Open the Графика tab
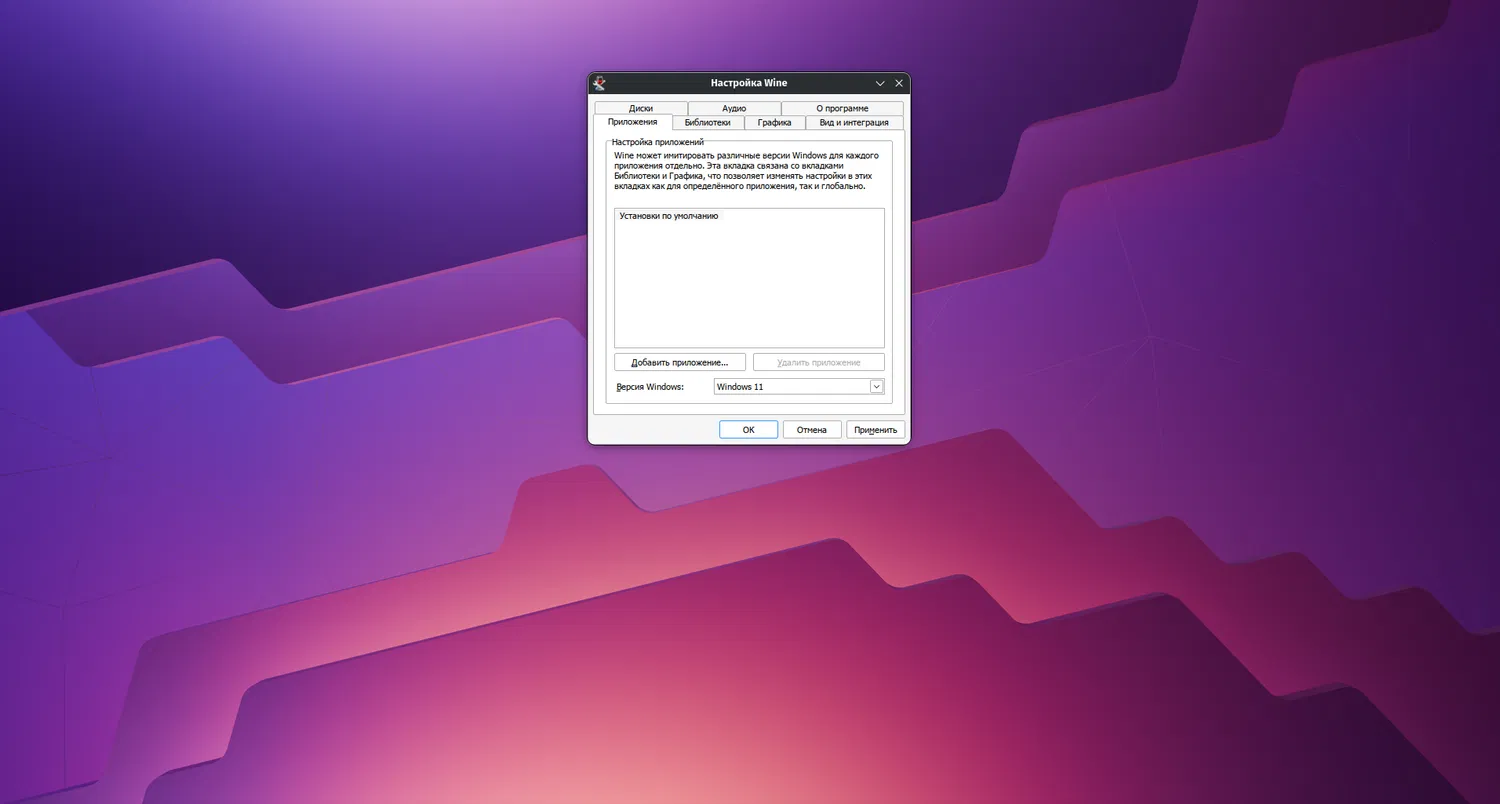The height and width of the screenshot is (804, 1500). 774,122
